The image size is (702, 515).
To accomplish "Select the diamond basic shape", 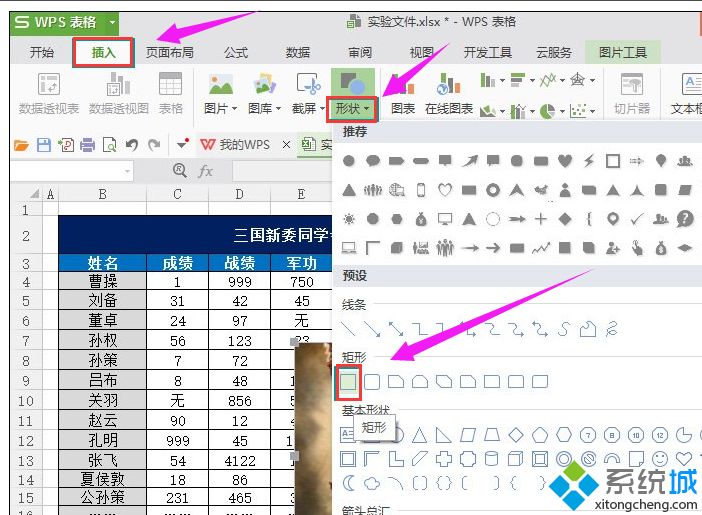I will 516,434.
